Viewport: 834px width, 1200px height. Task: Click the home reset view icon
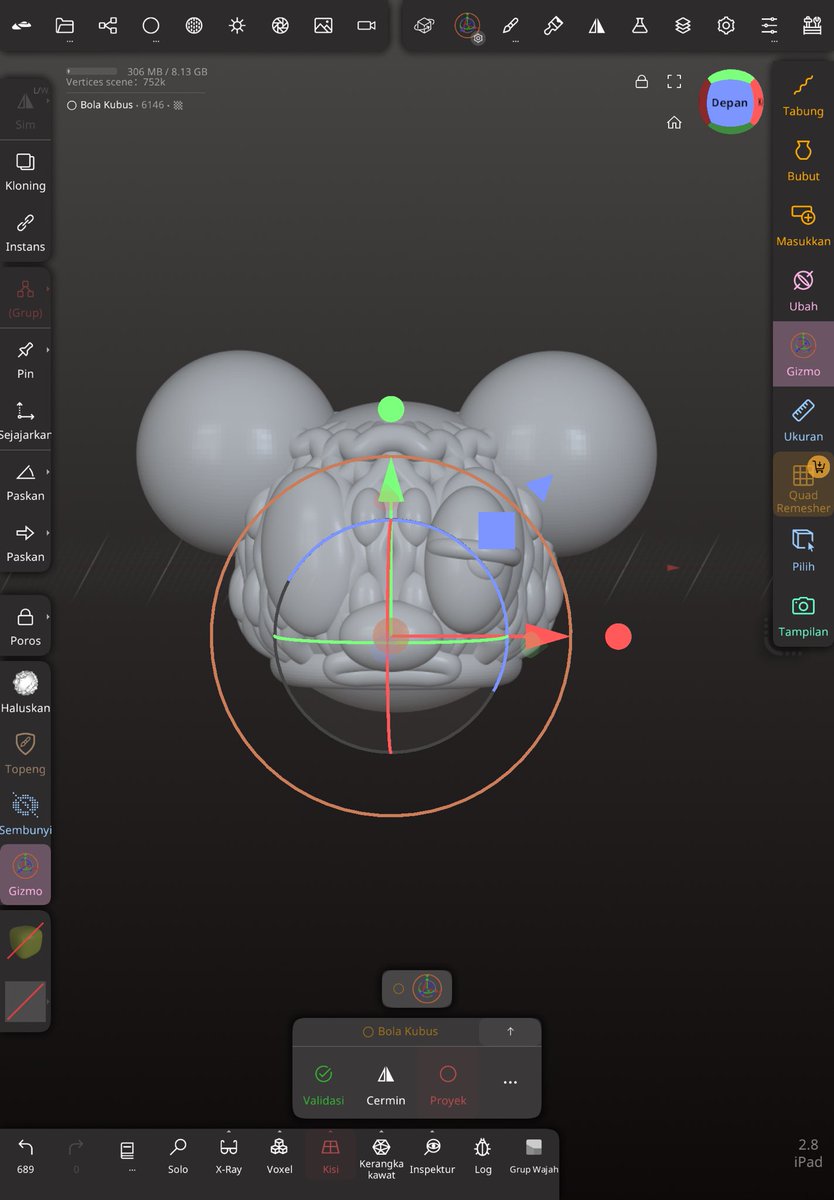(x=674, y=123)
